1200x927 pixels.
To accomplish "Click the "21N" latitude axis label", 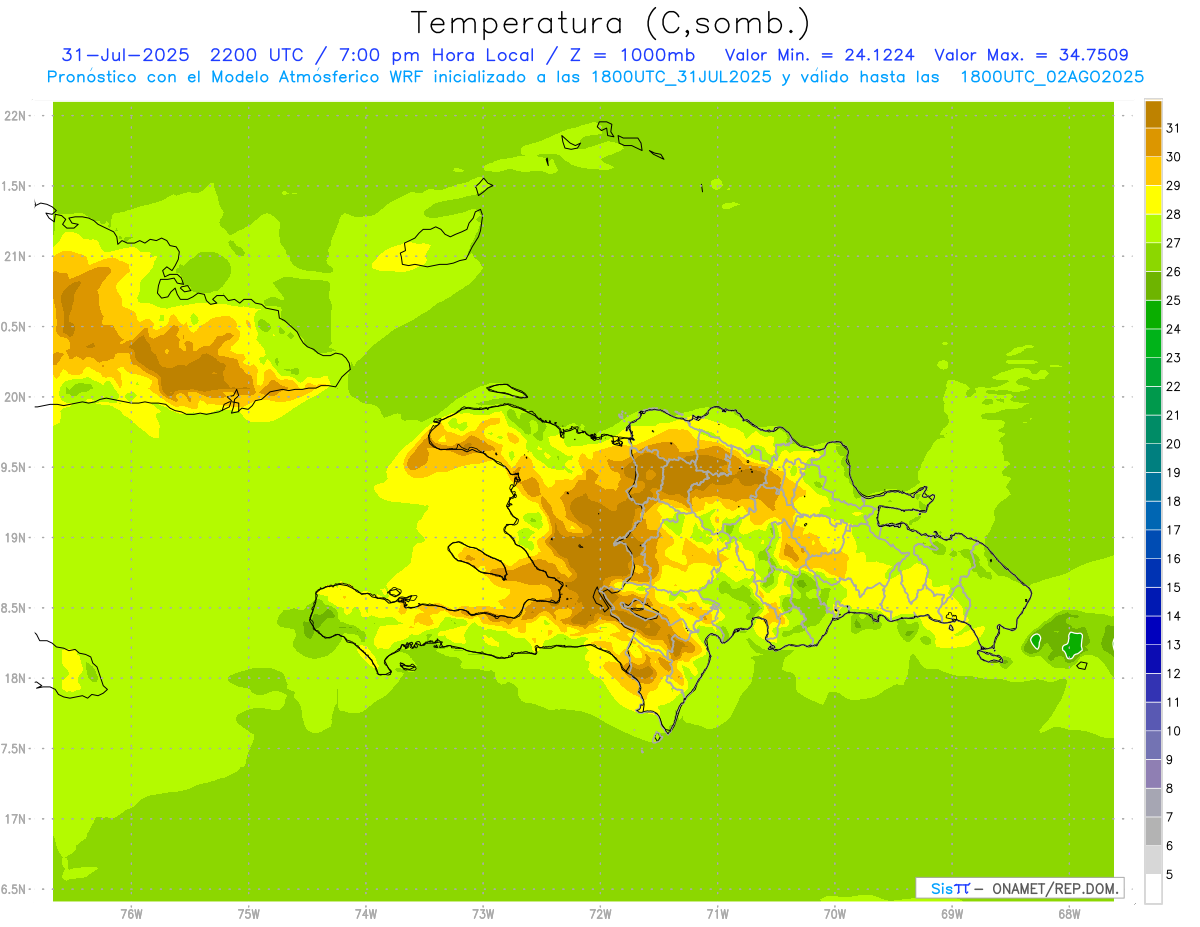I will 17,256.
